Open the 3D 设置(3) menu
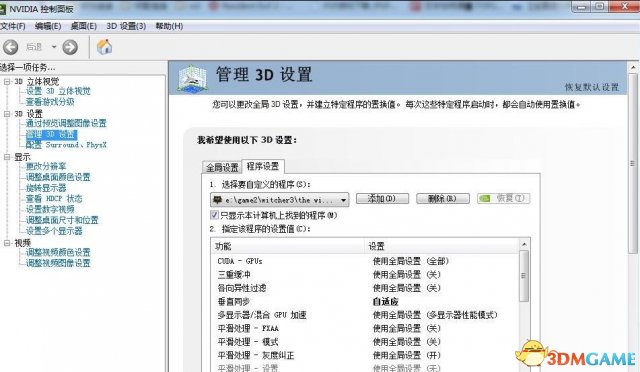This screenshot has width=640, height=372. [x=126, y=26]
